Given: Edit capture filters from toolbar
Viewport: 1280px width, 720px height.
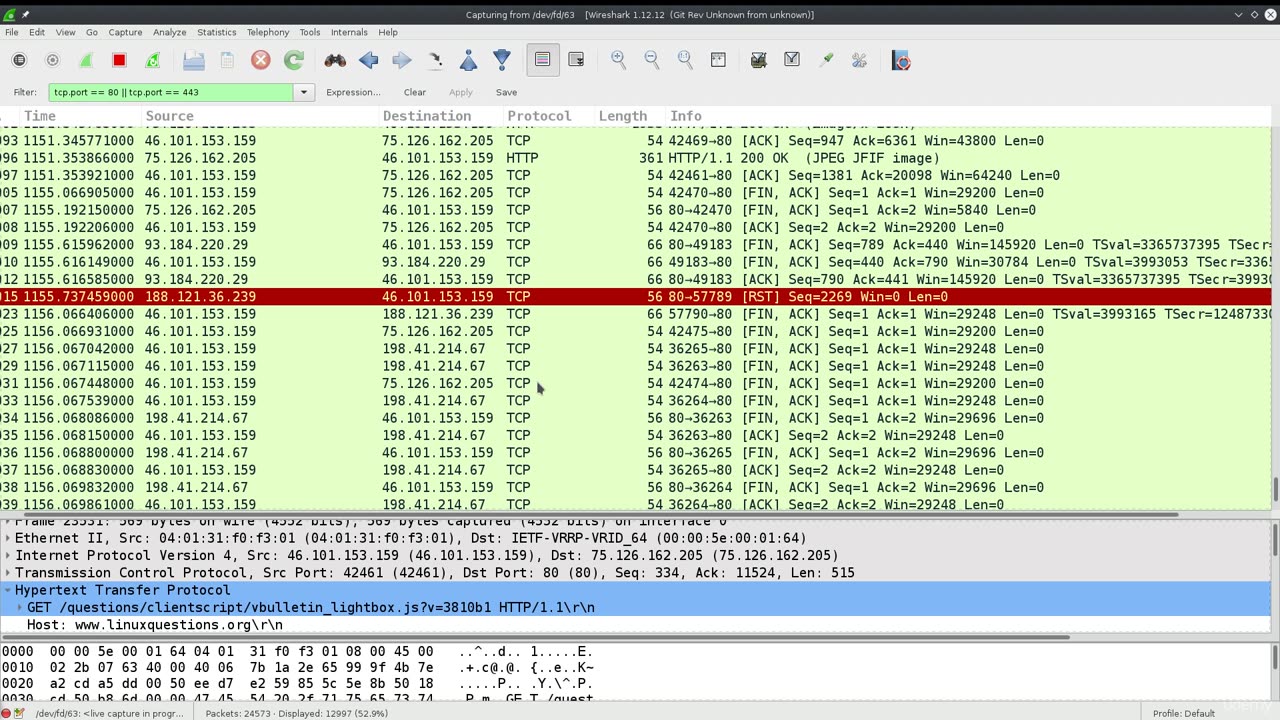Looking at the screenshot, I should (x=759, y=60).
